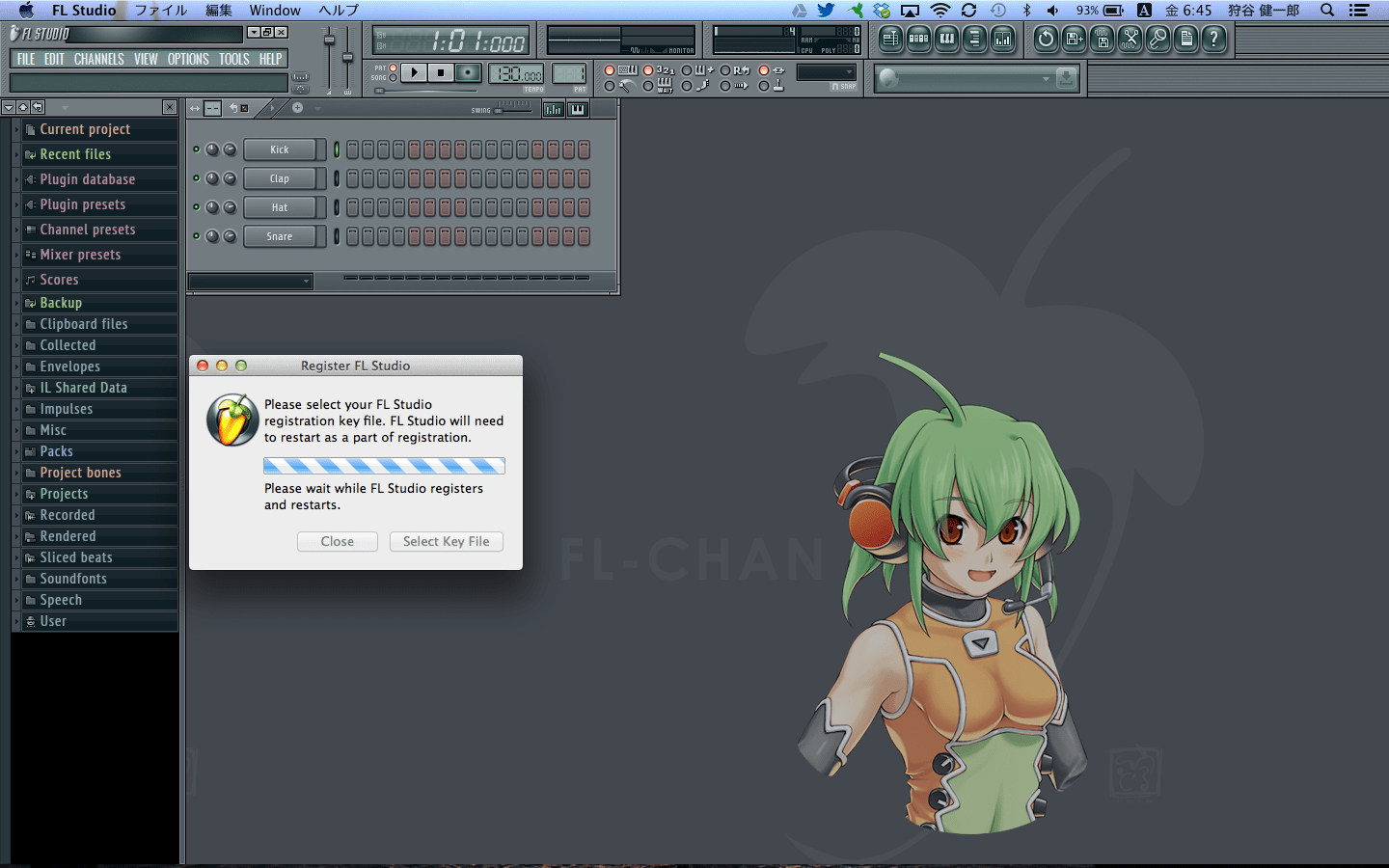
Task: Open the snap selector dropdown
Action: pyautogui.click(x=827, y=72)
